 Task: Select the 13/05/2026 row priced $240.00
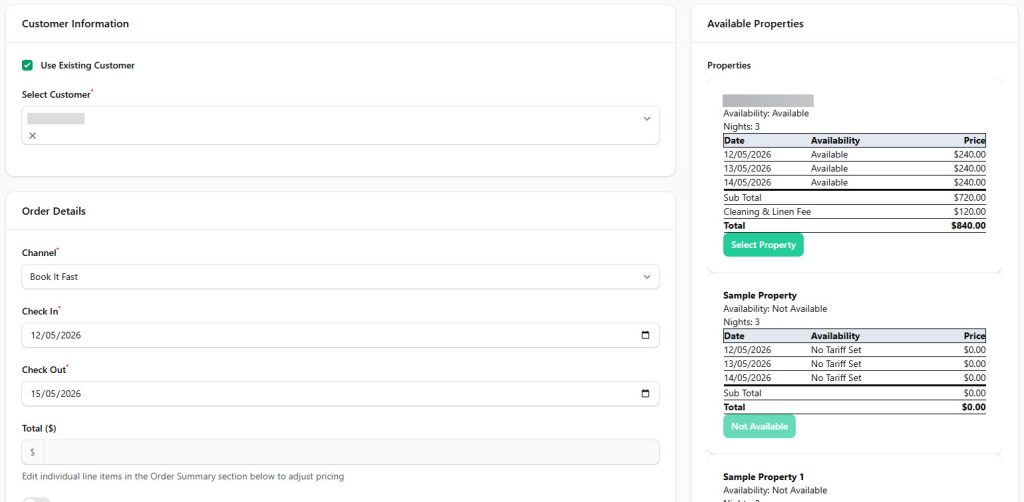pos(853,169)
